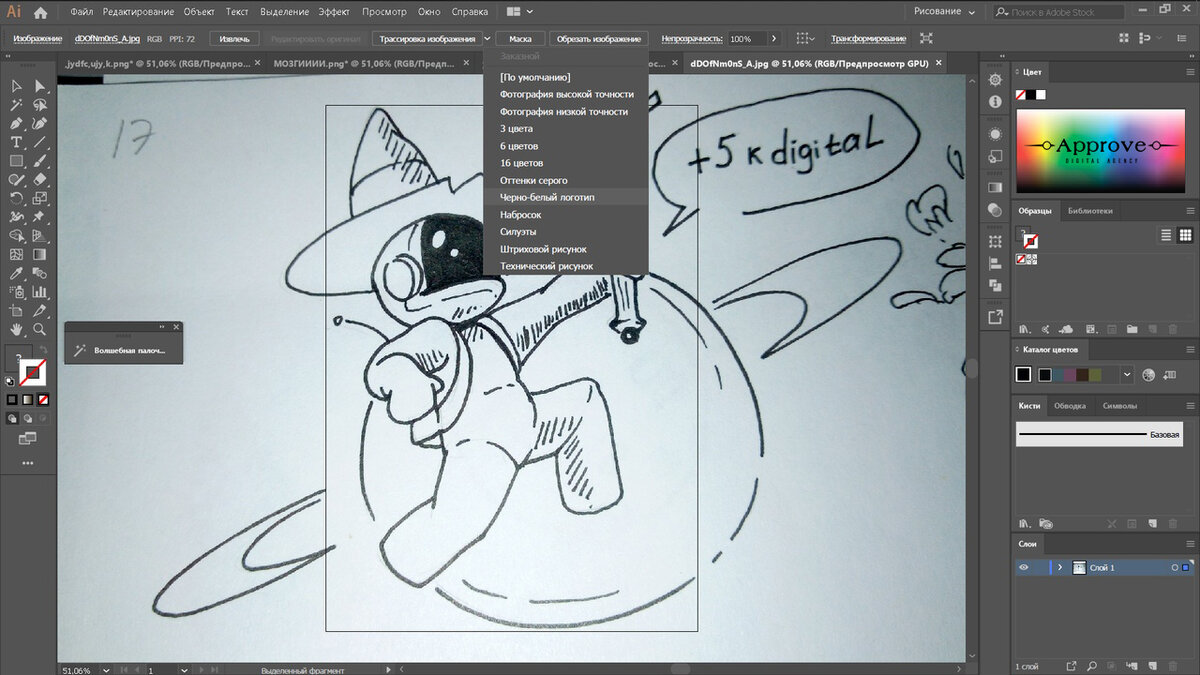Image resolution: width=1200 pixels, height=675 pixels.
Task: Open the Align panel icon
Action: coord(995,264)
